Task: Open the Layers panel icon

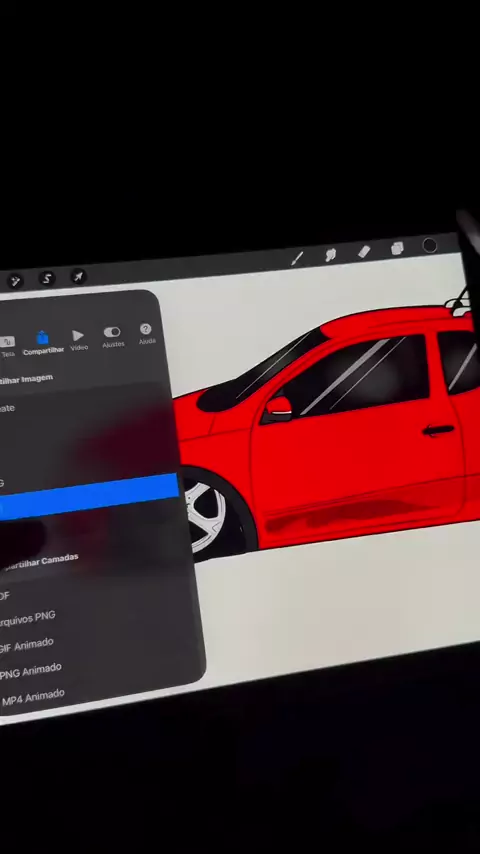Action: click(x=397, y=248)
